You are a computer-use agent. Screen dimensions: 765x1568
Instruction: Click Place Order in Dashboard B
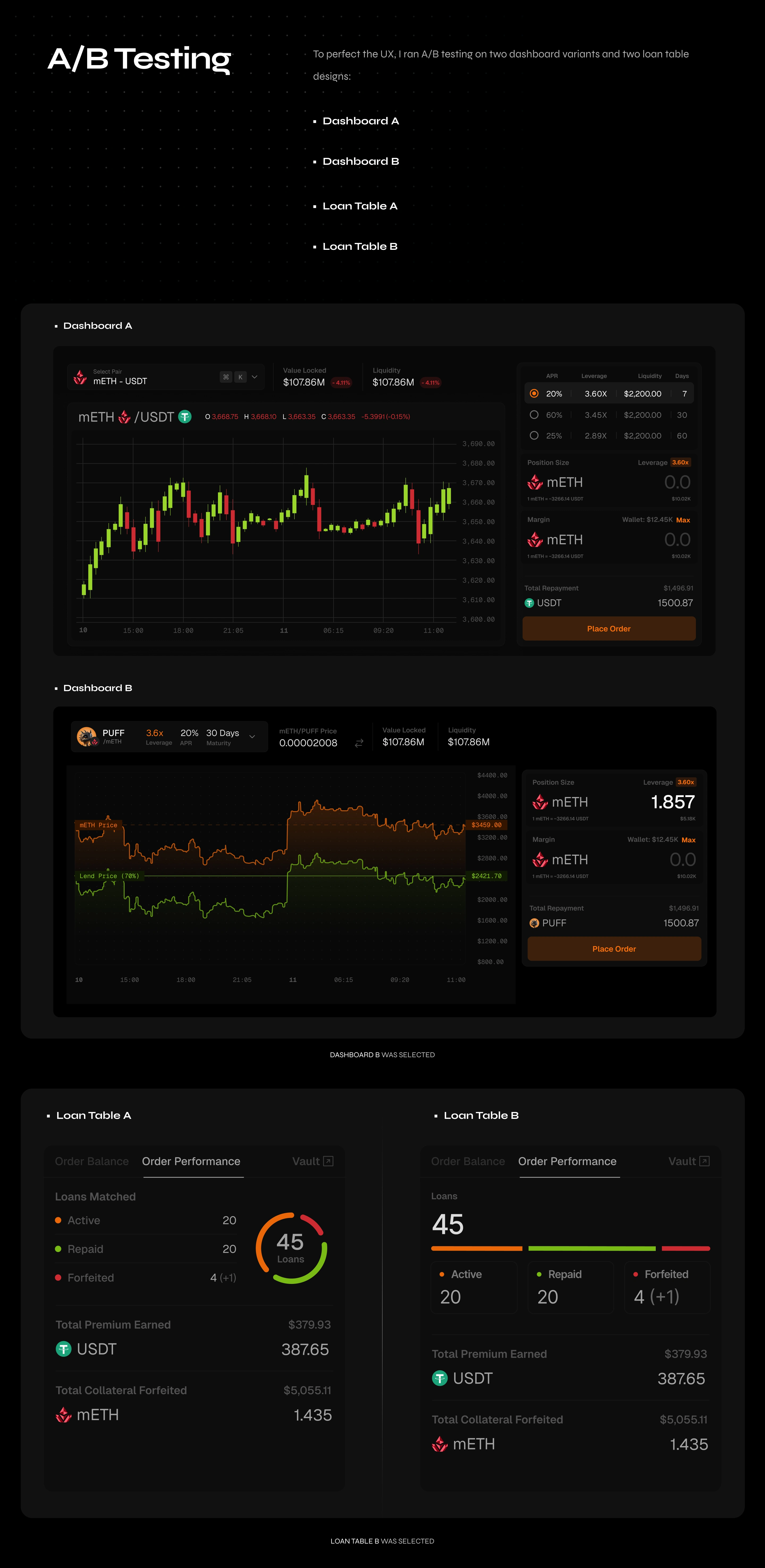click(614, 949)
